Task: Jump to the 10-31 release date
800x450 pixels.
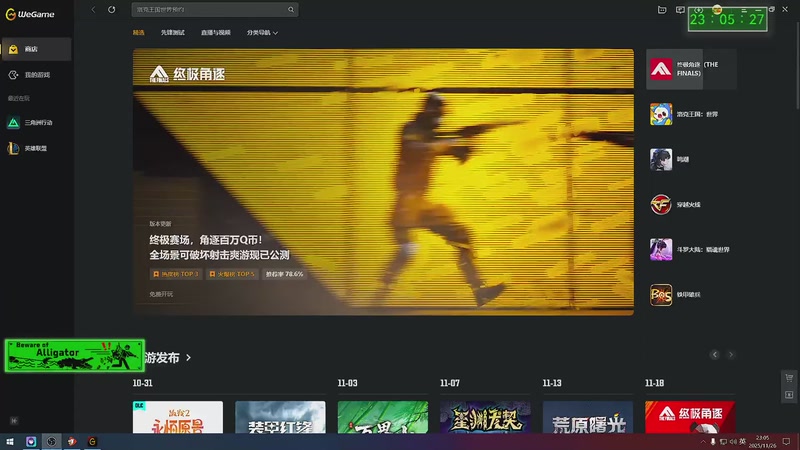Action: (x=142, y=383)
